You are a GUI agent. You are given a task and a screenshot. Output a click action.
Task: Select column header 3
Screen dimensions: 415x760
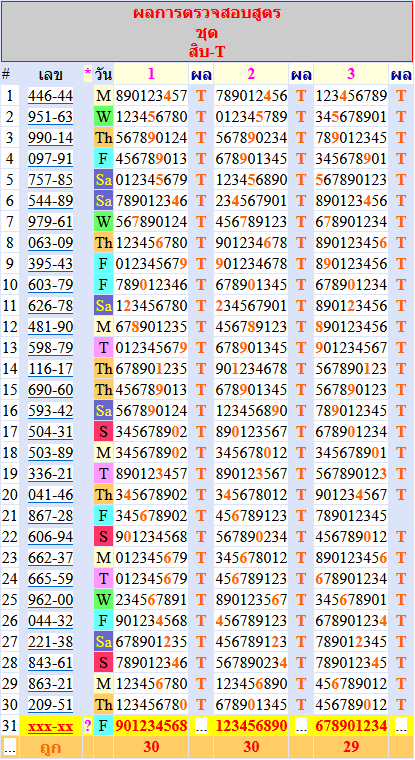[x=351, y=74]
